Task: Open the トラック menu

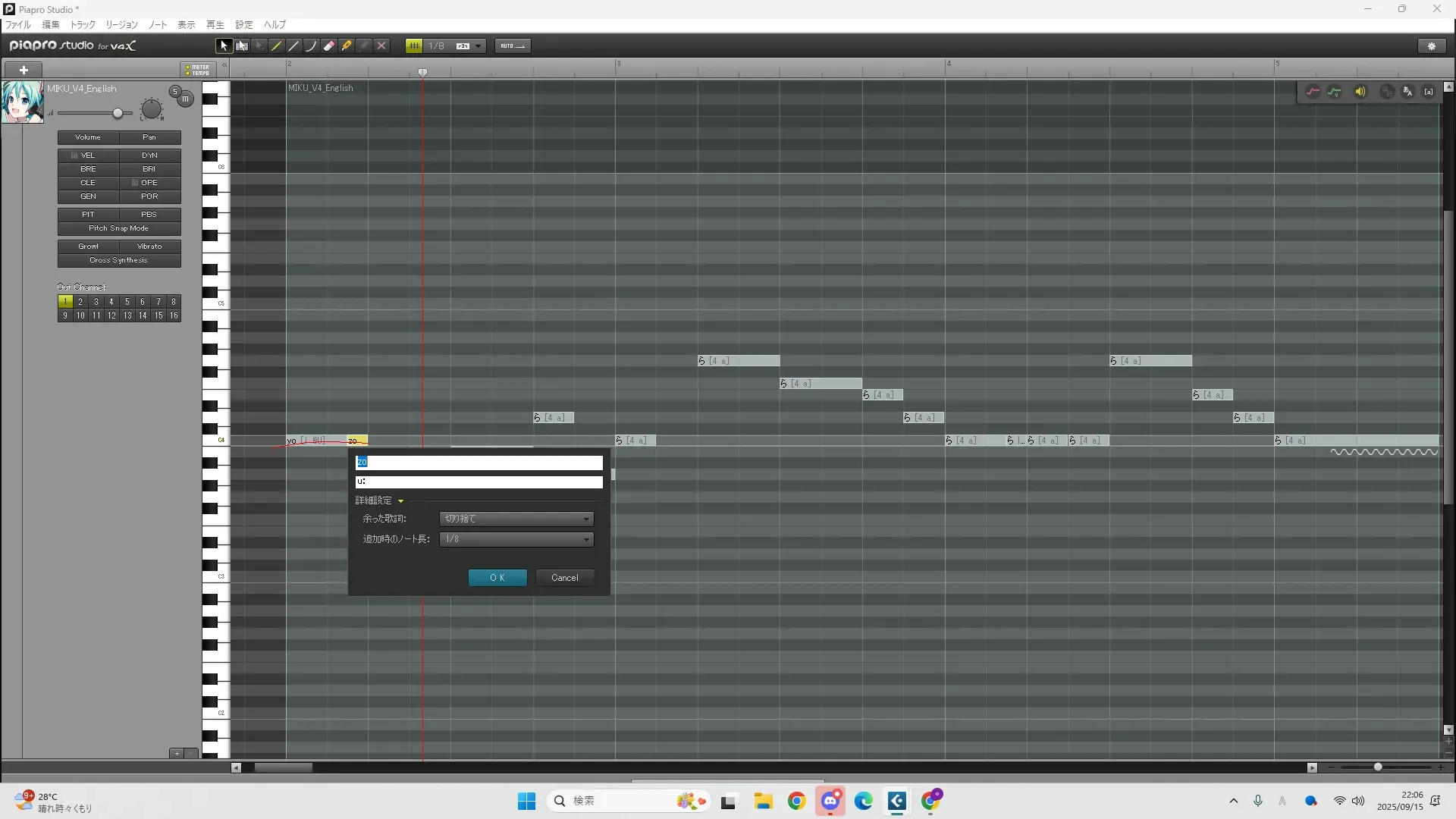Action: [83, 25]
